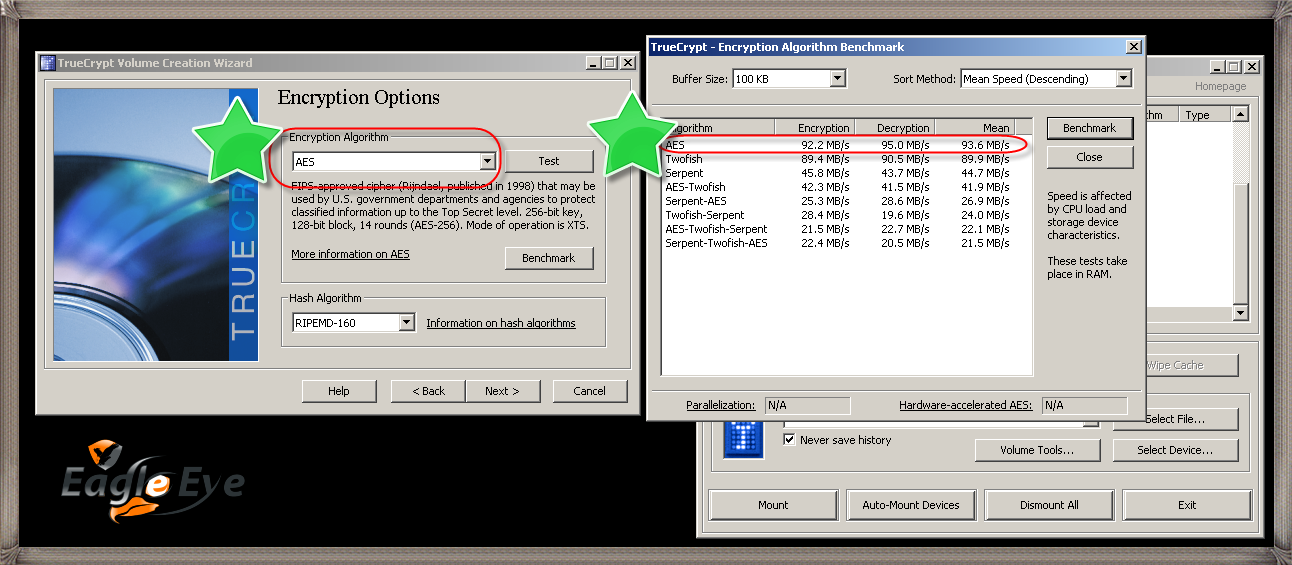
Task: Click the Hardware-accelerated AES N/A field
Action: pyautogui.click(x=1084, y=405)
